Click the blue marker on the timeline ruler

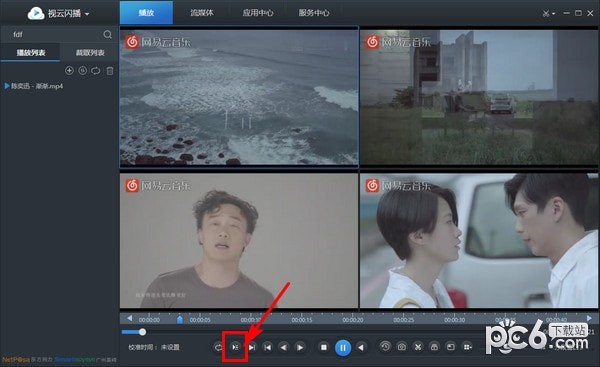tap(180, 319)
